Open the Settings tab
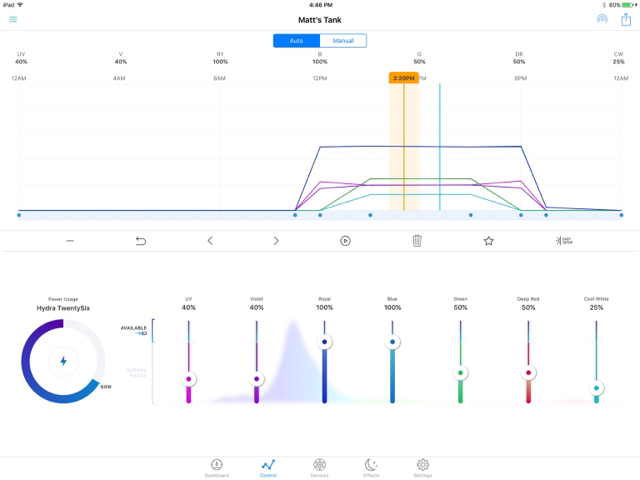This screenshot has width=640, height=480. (x=423, y=468)
